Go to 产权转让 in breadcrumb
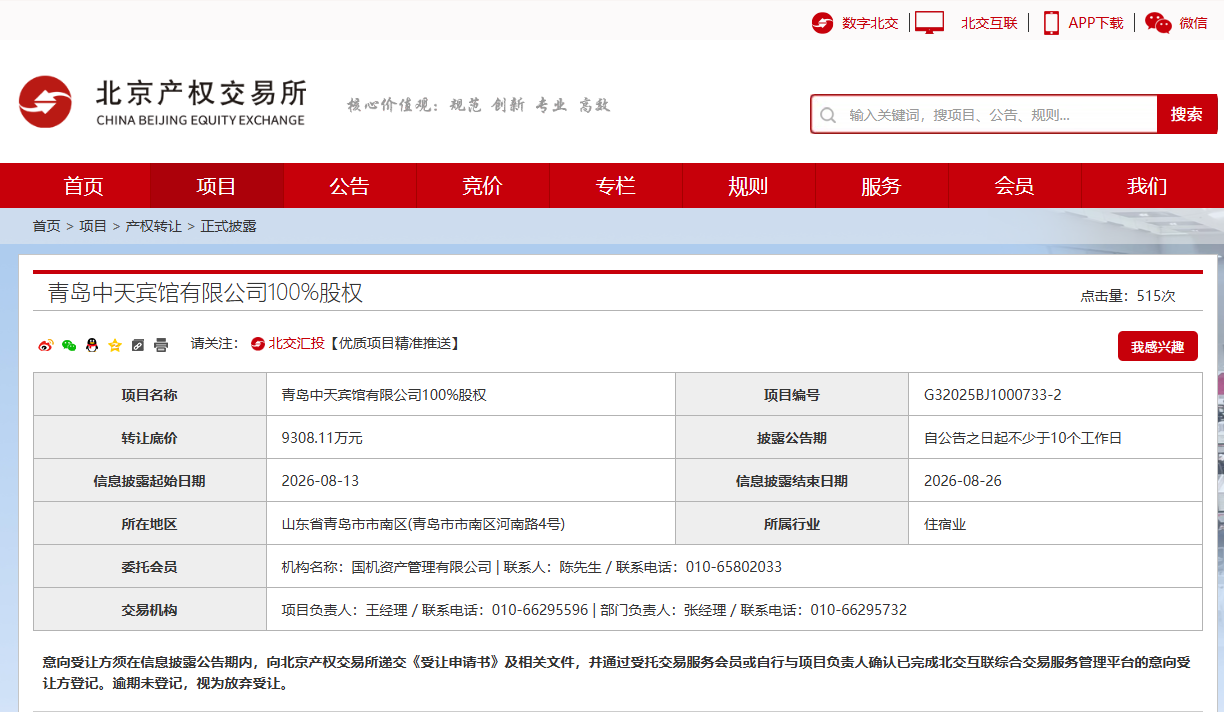The height and width of the screenshot is (712, 1224). click(x=153, y=226)
